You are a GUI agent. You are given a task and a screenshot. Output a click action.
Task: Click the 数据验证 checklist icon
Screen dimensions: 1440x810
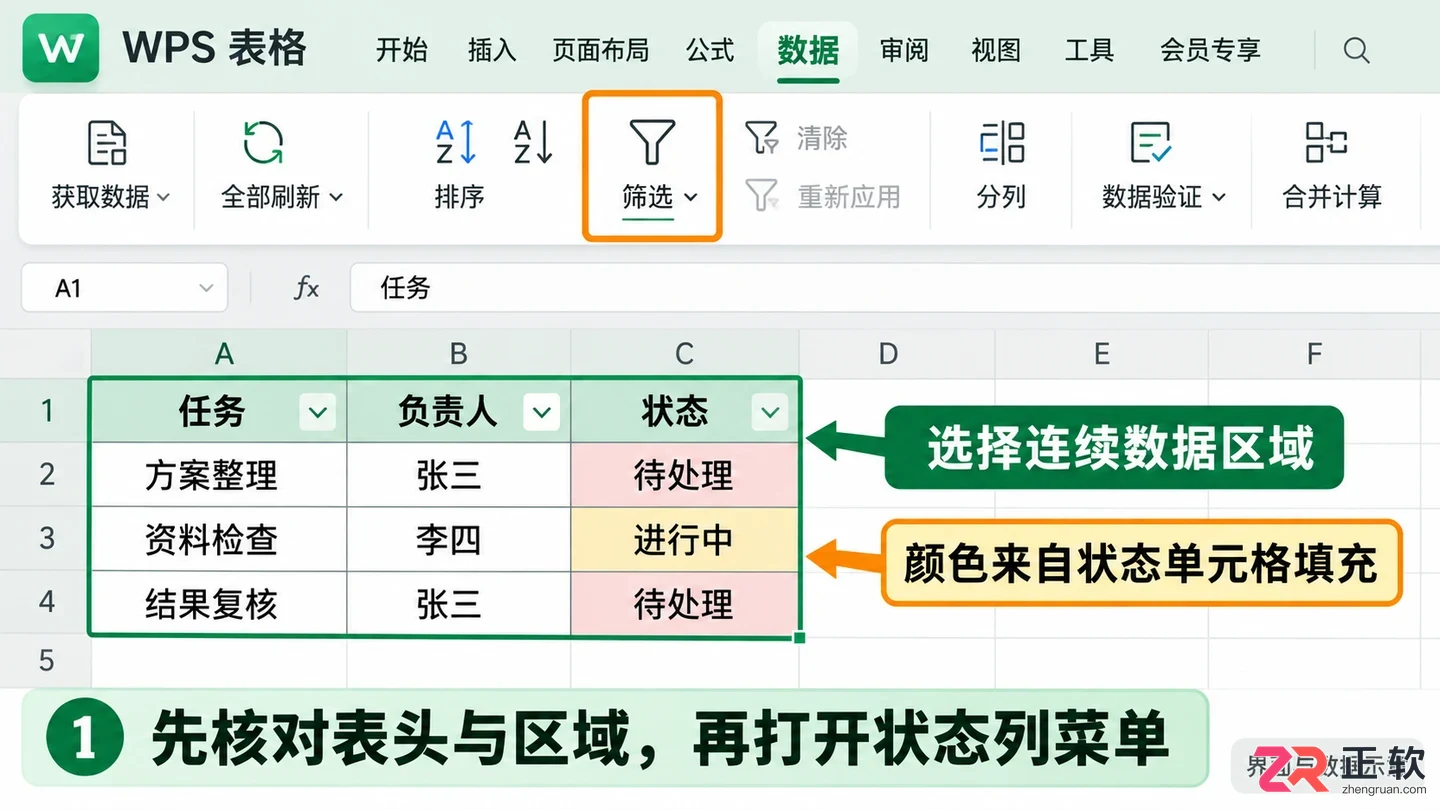click(x=1151, y=143)
